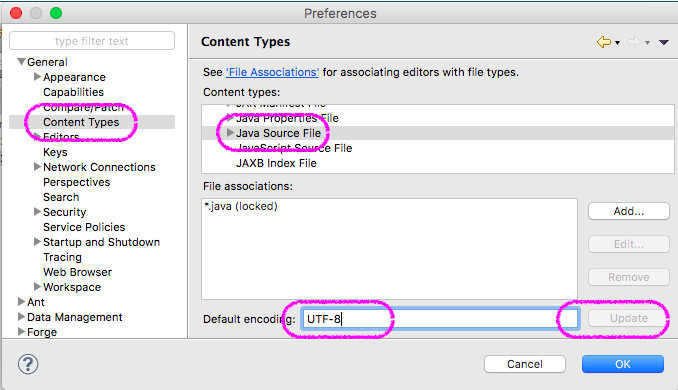Click the Add... button

click(x=629, y=211)
